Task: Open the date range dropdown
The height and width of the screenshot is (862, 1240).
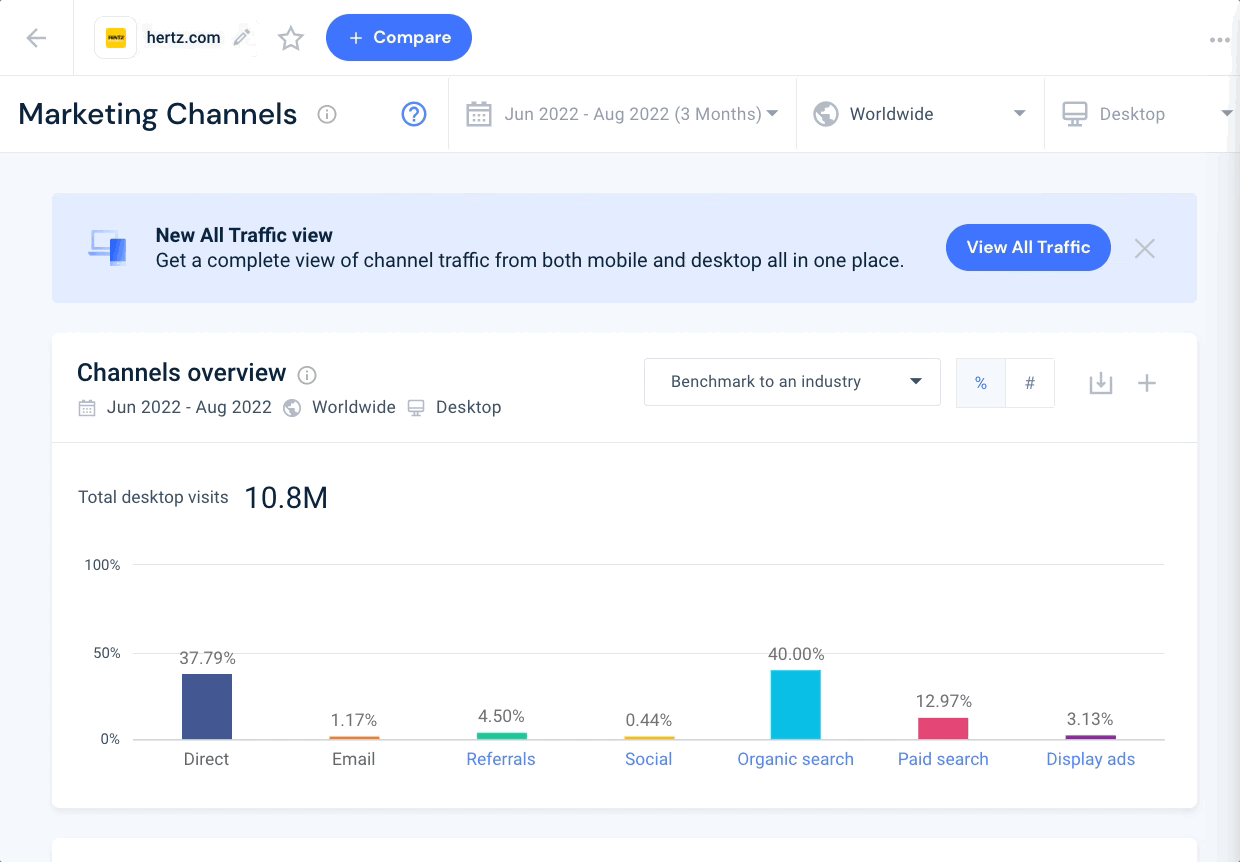Action: pyautogui.click(x=622, y=114)
